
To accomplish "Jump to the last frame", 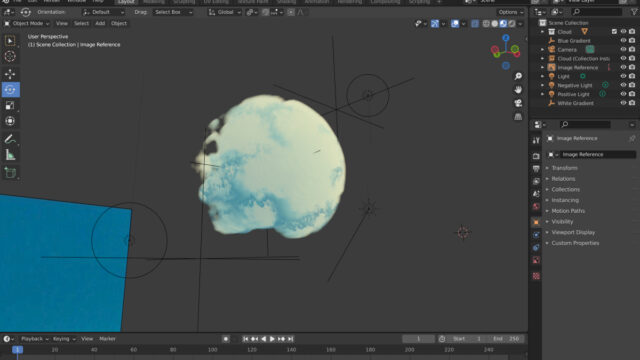I will click(x=291, y=339).
